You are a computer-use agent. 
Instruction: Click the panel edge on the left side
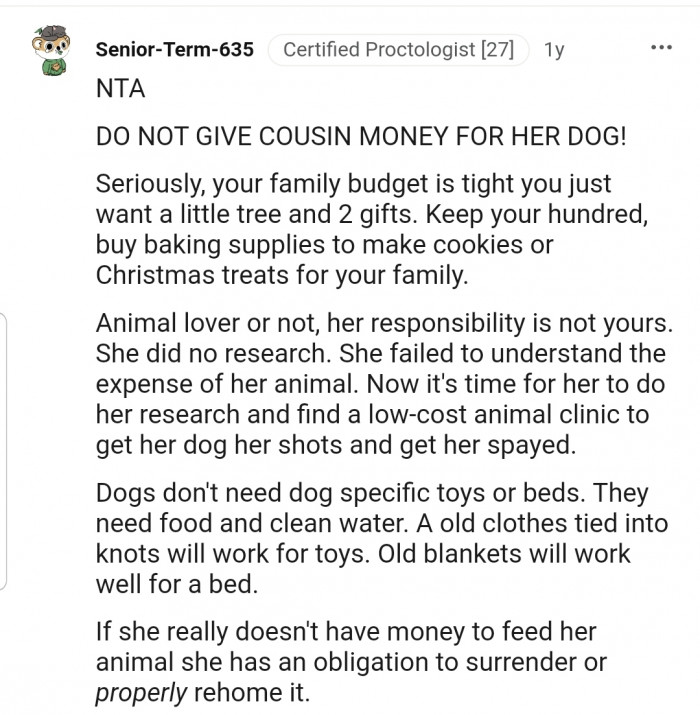[5, 450]
